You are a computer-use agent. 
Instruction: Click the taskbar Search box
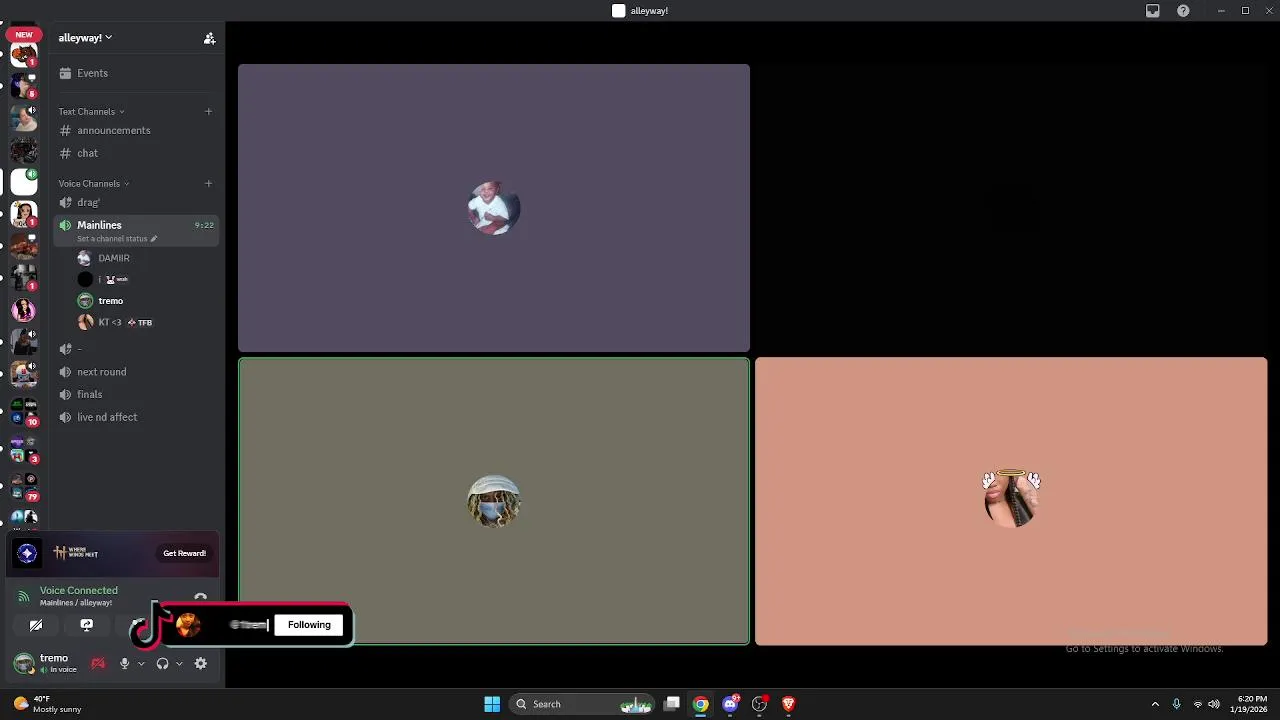[x=583, y=704]
